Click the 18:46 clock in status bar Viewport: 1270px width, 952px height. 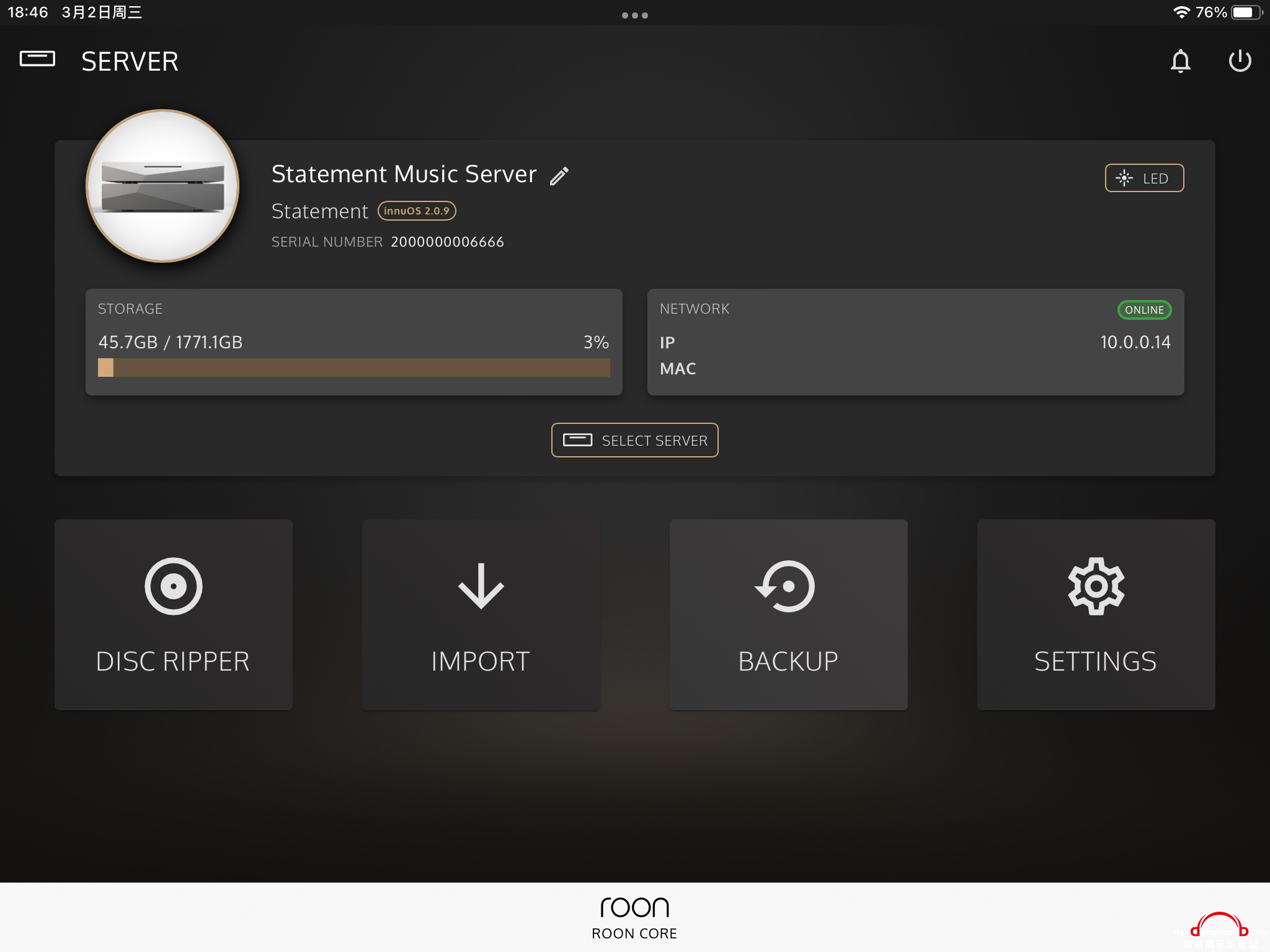tap(28, 12)
